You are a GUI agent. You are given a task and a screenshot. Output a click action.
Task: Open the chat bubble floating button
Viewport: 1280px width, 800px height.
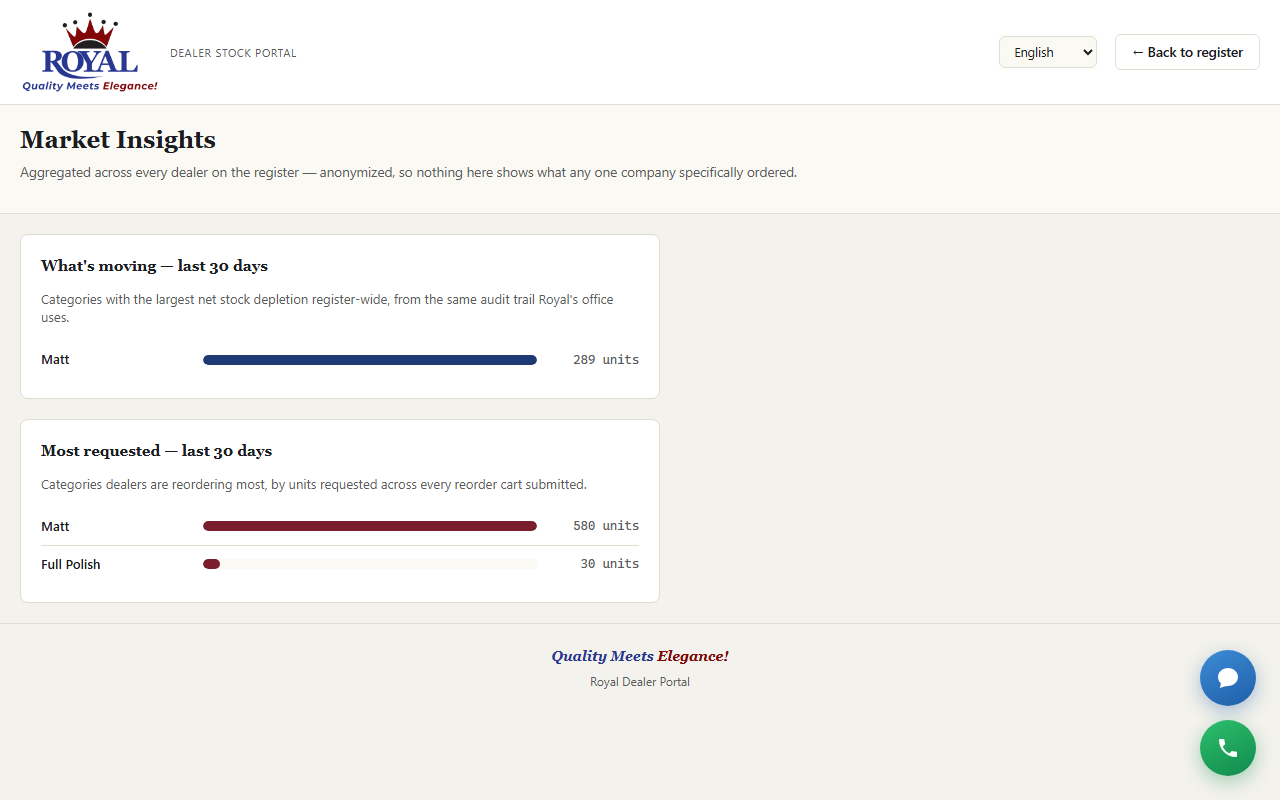(x=1228, y=678)
